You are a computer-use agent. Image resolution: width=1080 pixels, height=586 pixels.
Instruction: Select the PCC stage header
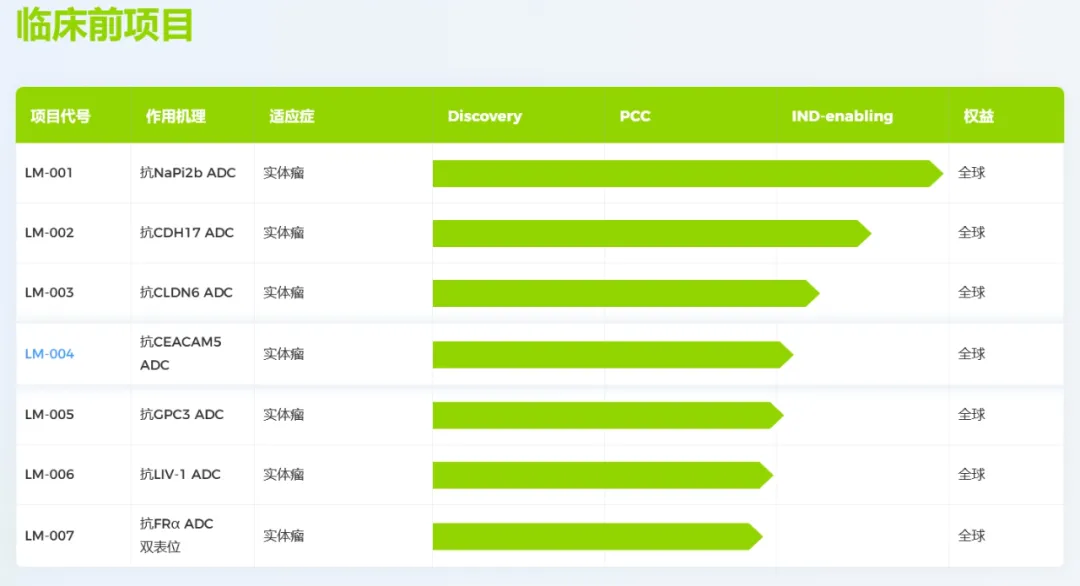[x=635, y=116]
